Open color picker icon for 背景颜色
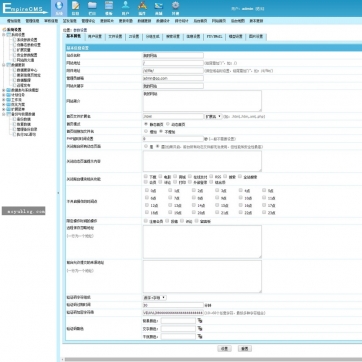Screen dimensions: 362x362 200,321
